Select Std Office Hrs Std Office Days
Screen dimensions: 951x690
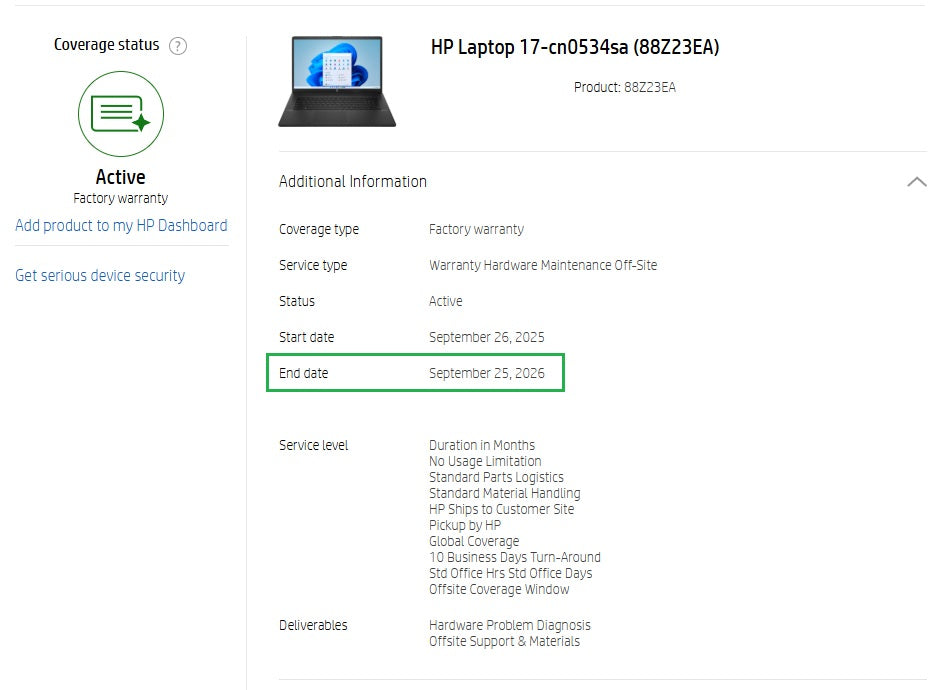[x=510, y=574]
